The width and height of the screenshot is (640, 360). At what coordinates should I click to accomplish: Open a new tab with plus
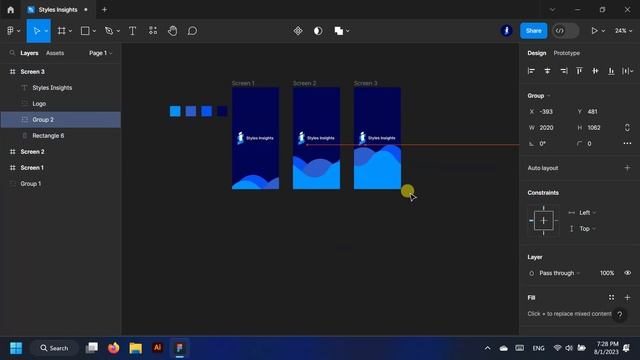(x=104, y=9)
